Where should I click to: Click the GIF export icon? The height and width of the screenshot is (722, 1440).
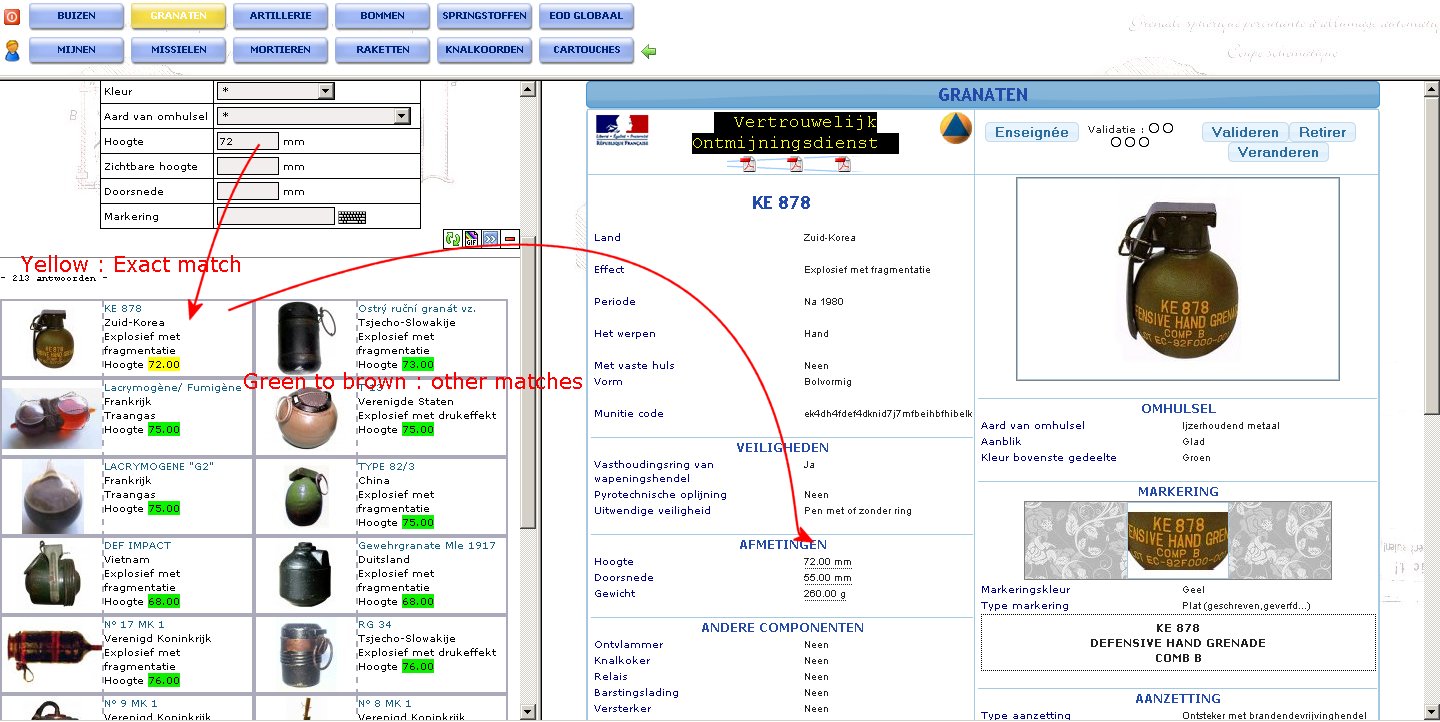[x=472, y=238]
